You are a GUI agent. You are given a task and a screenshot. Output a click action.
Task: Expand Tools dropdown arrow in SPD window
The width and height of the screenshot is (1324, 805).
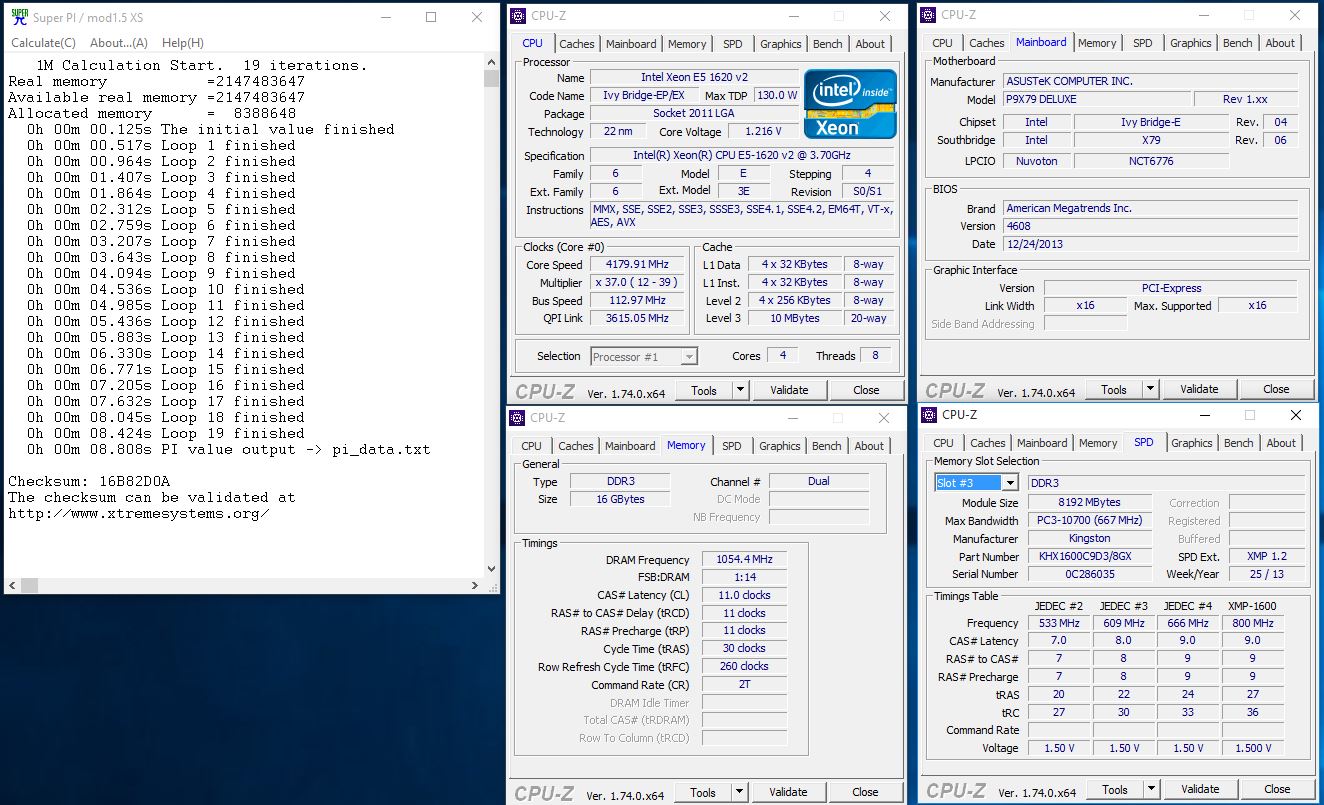1152,789
